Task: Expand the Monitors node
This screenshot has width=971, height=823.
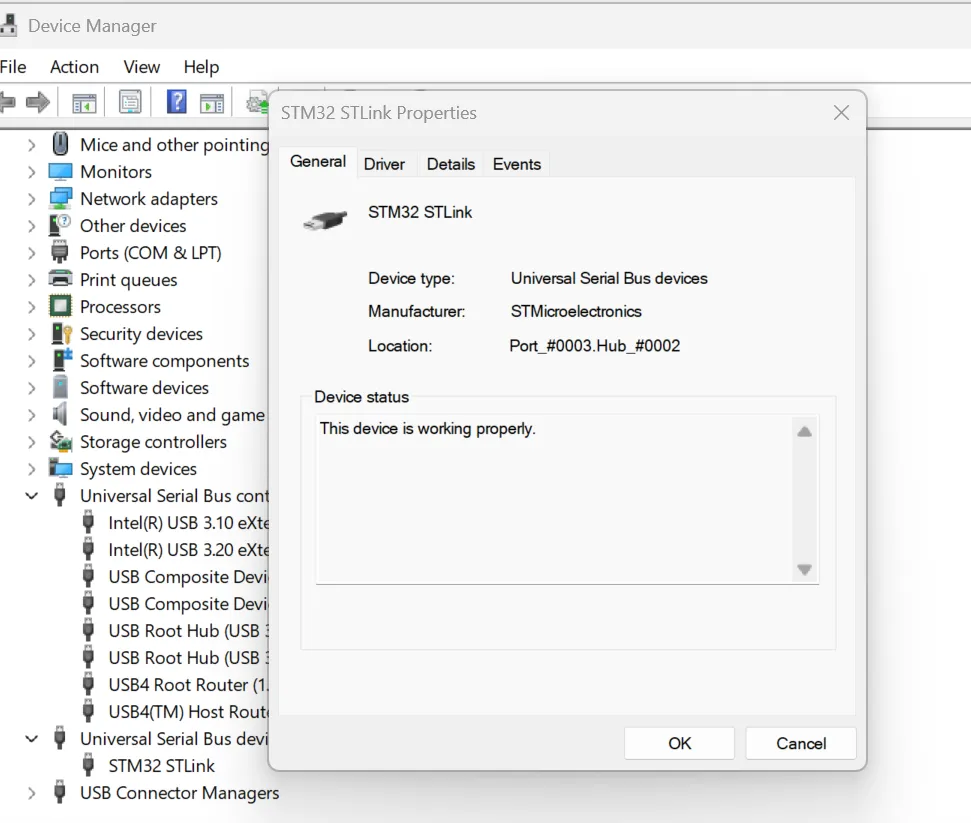Action: click(x=31, y=172)
